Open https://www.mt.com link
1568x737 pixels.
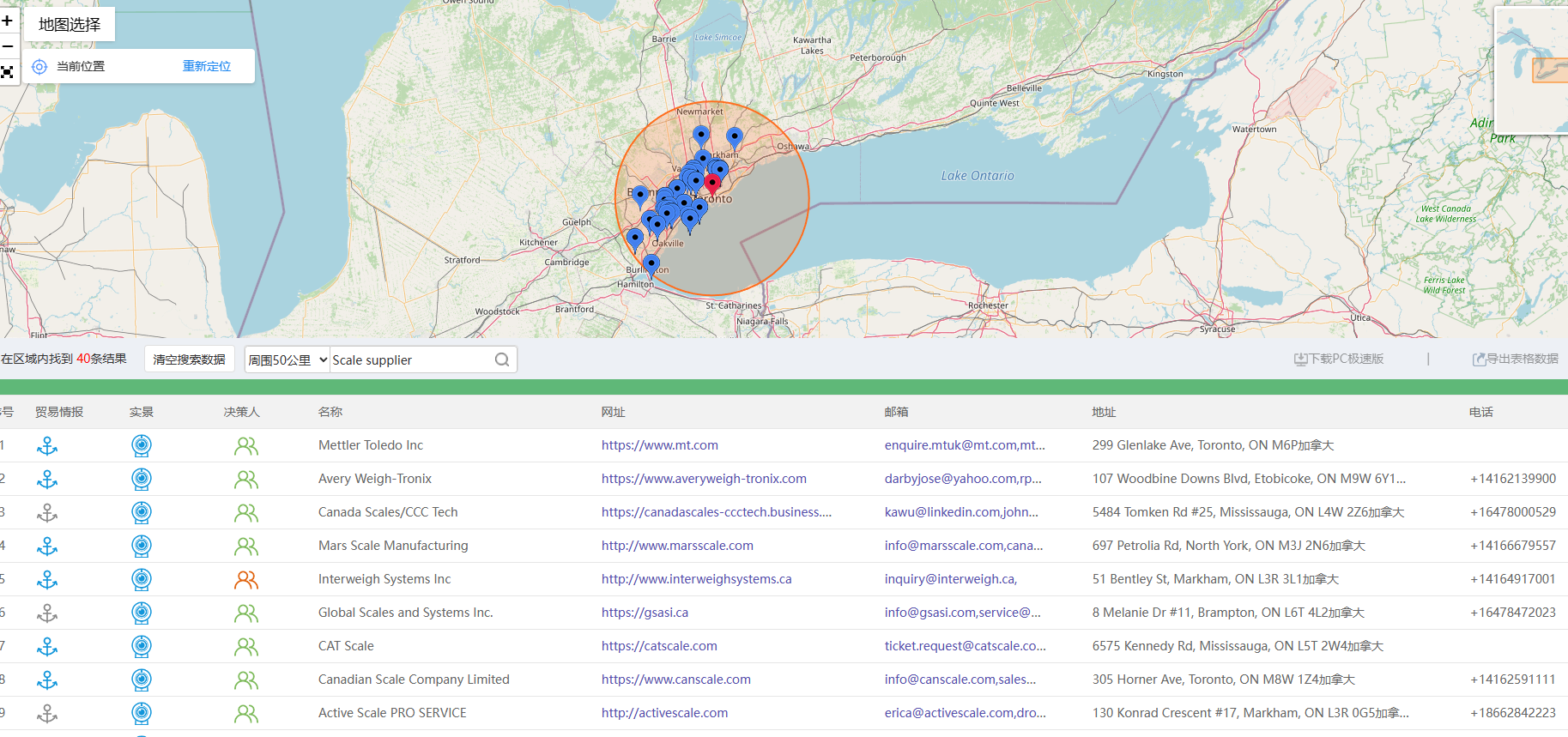coord(660,445)
